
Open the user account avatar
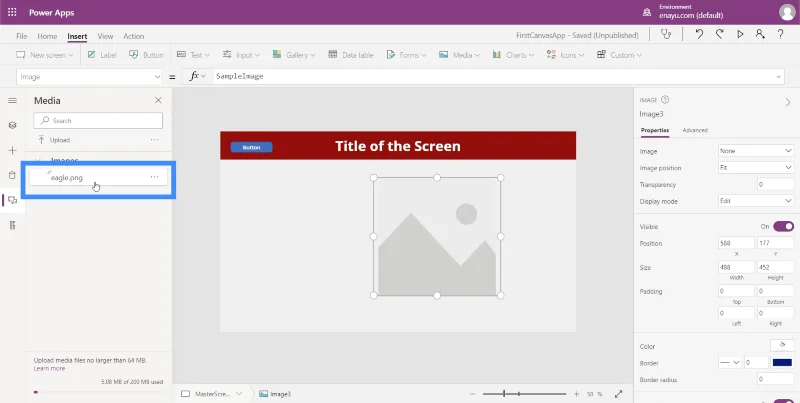(787, 12)
